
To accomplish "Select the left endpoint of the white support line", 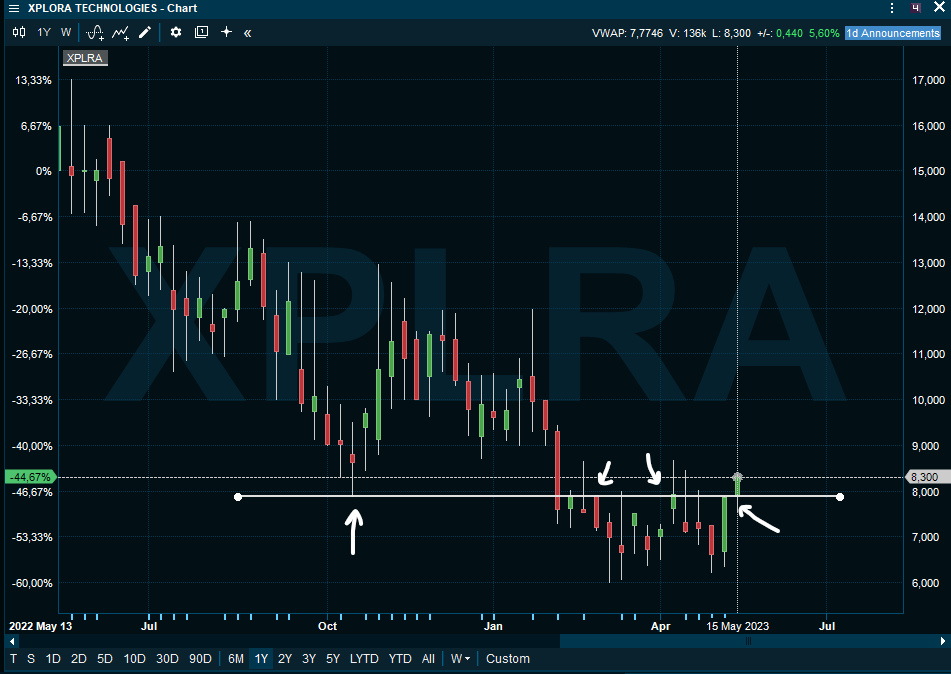I will coord(238,497).
